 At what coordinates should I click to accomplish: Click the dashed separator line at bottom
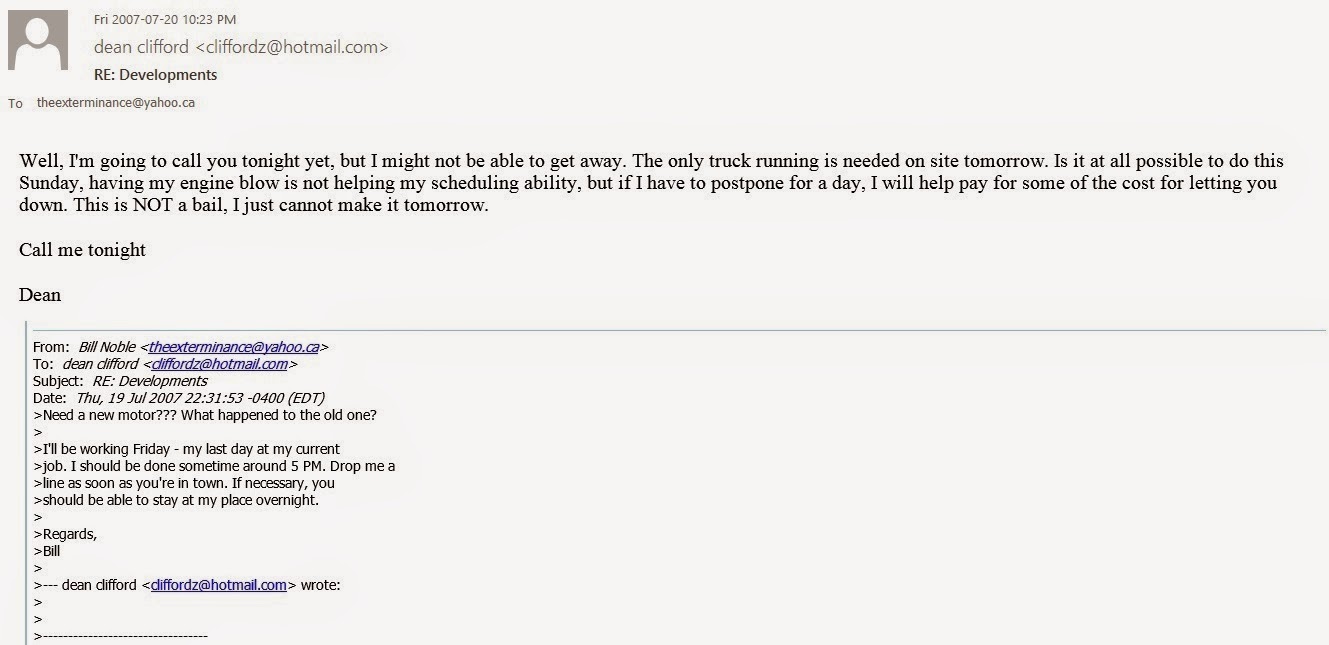pyautogui.click(x=122, y=636)
